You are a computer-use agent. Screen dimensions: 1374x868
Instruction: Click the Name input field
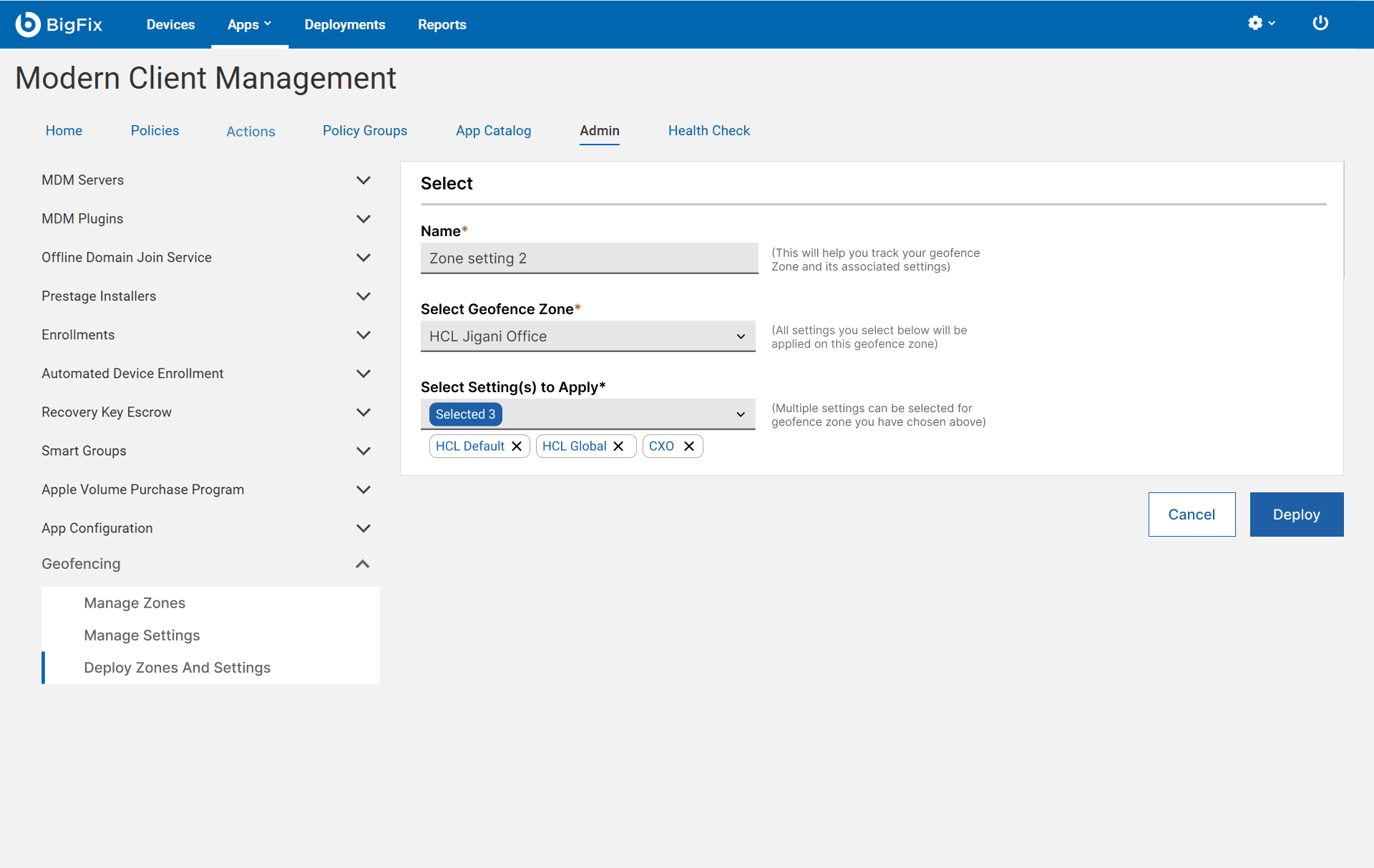[x=590, y=258]
